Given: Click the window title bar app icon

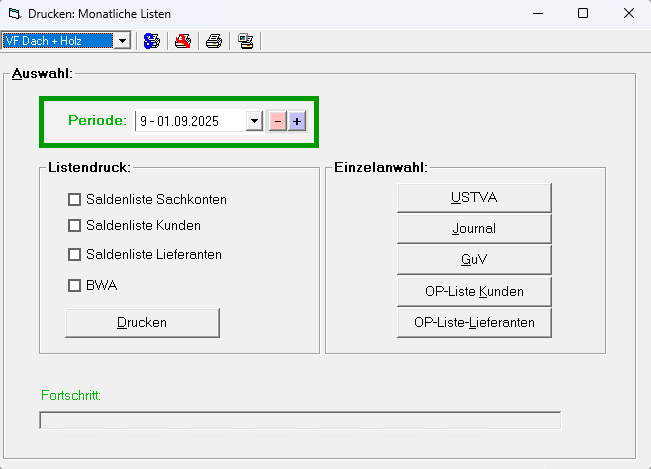Looking at the screenshot, I should 14,14.
